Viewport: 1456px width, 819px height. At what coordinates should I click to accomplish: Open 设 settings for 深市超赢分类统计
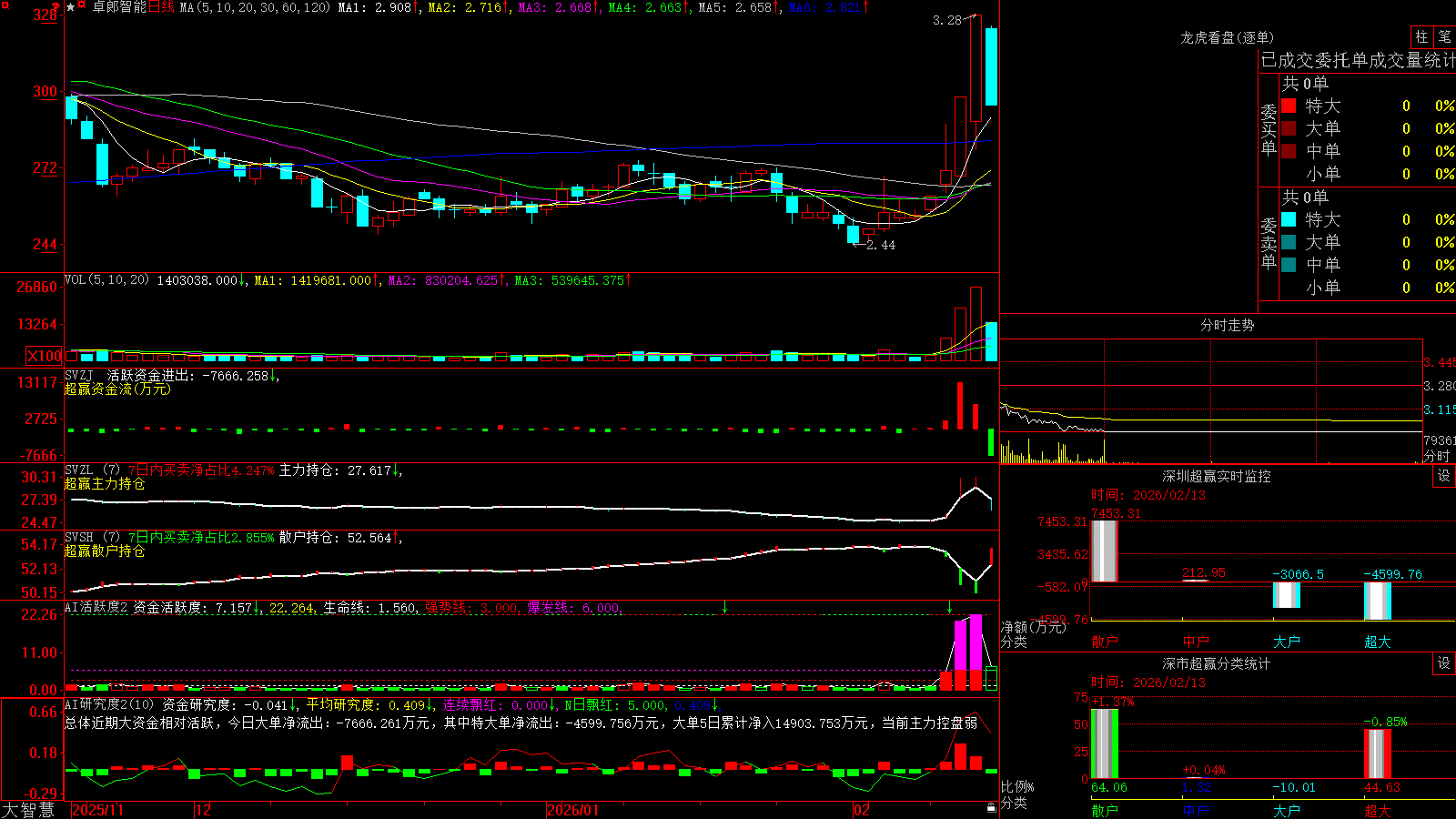[x=1444, y=663]
